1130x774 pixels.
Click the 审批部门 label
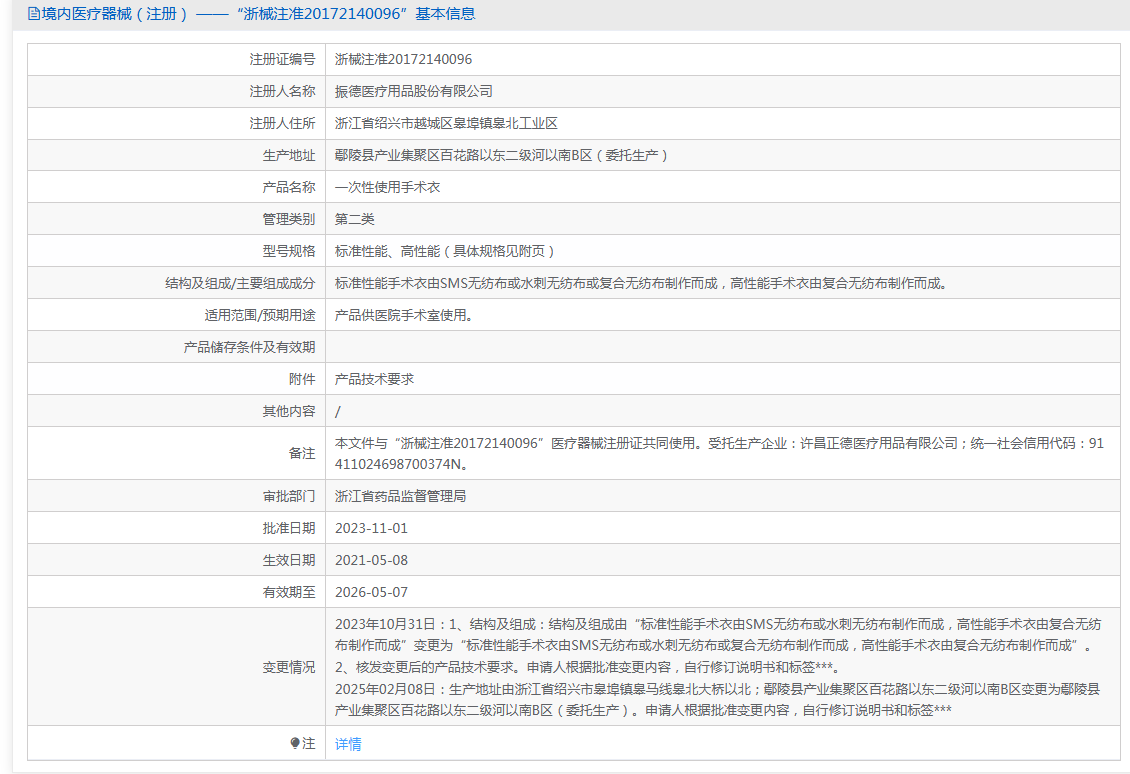289,496
